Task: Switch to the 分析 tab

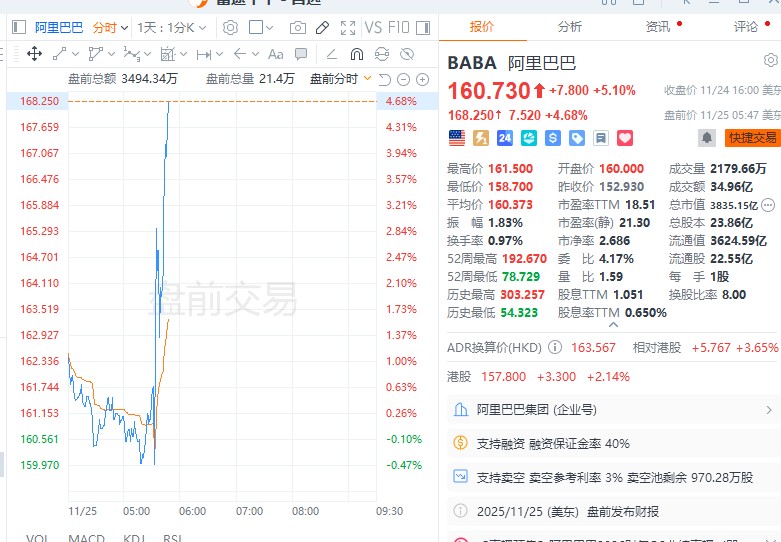Action: (x=569, y=27)
